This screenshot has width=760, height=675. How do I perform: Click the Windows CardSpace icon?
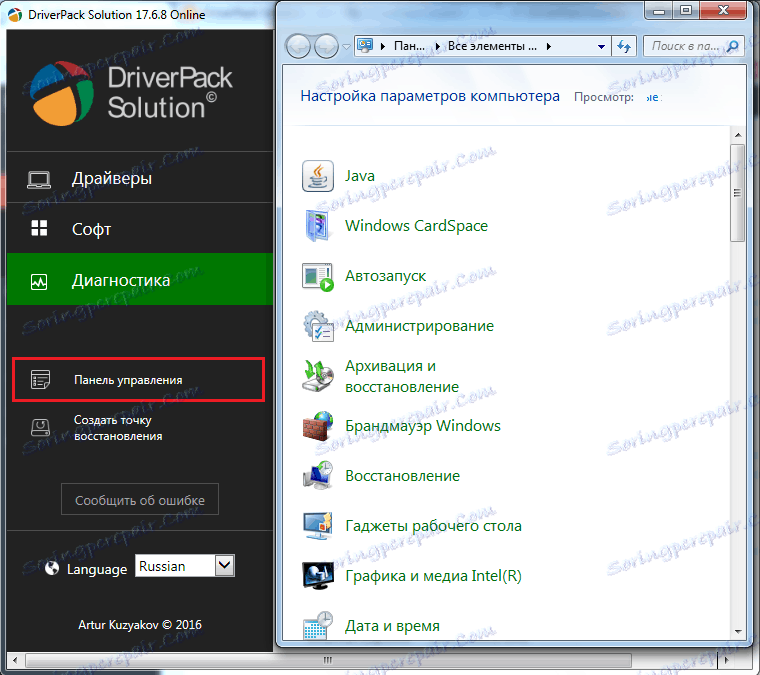pos(318,226)
